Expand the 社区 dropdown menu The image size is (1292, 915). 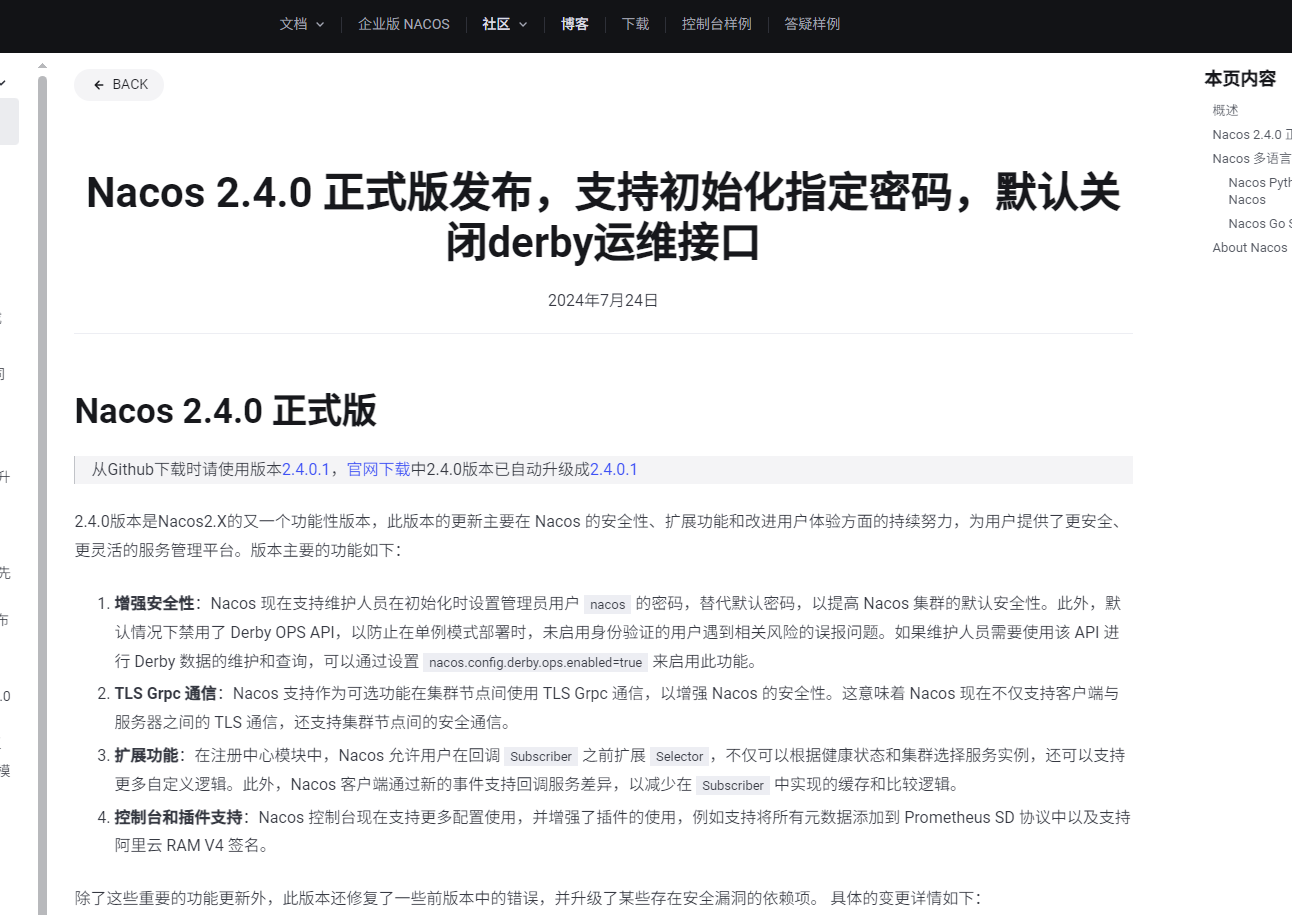point(505,24)
